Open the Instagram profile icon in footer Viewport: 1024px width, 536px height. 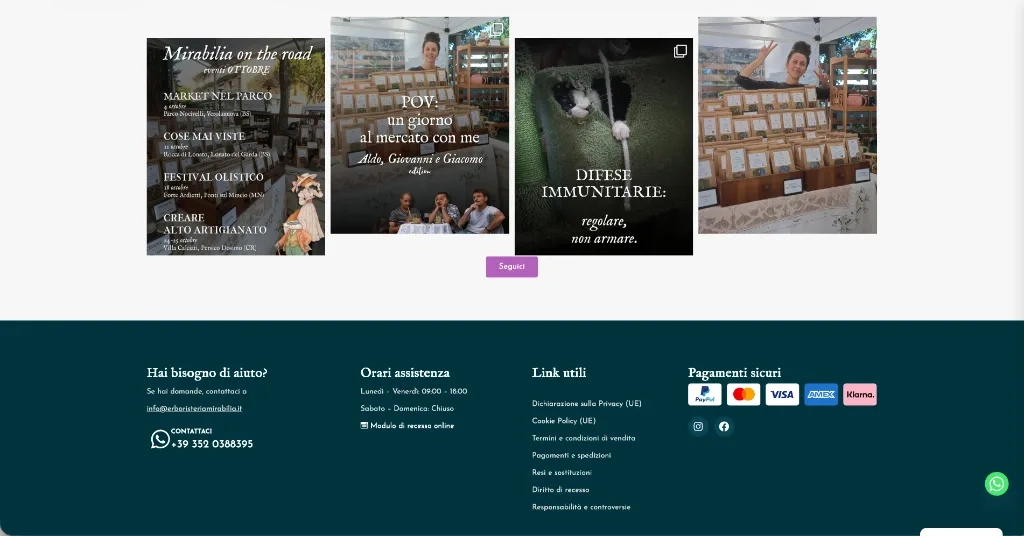point(698,426)
